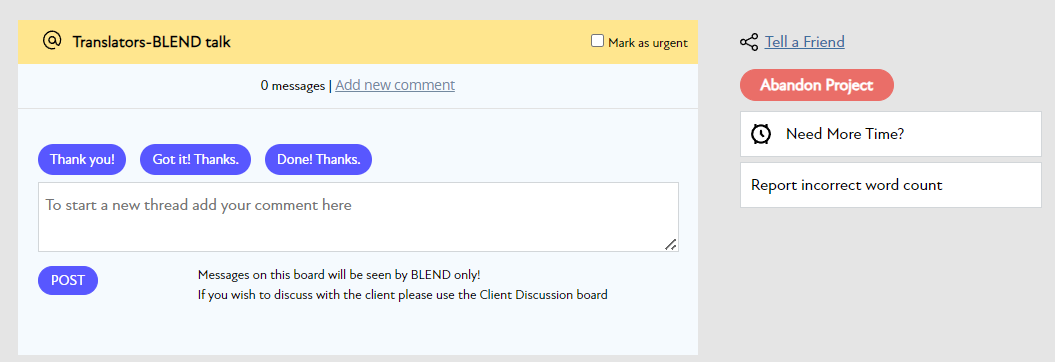This screenshot has height=362, width=1055.
Task: Expand the Need More Time? panel
Action: point(891,134)
